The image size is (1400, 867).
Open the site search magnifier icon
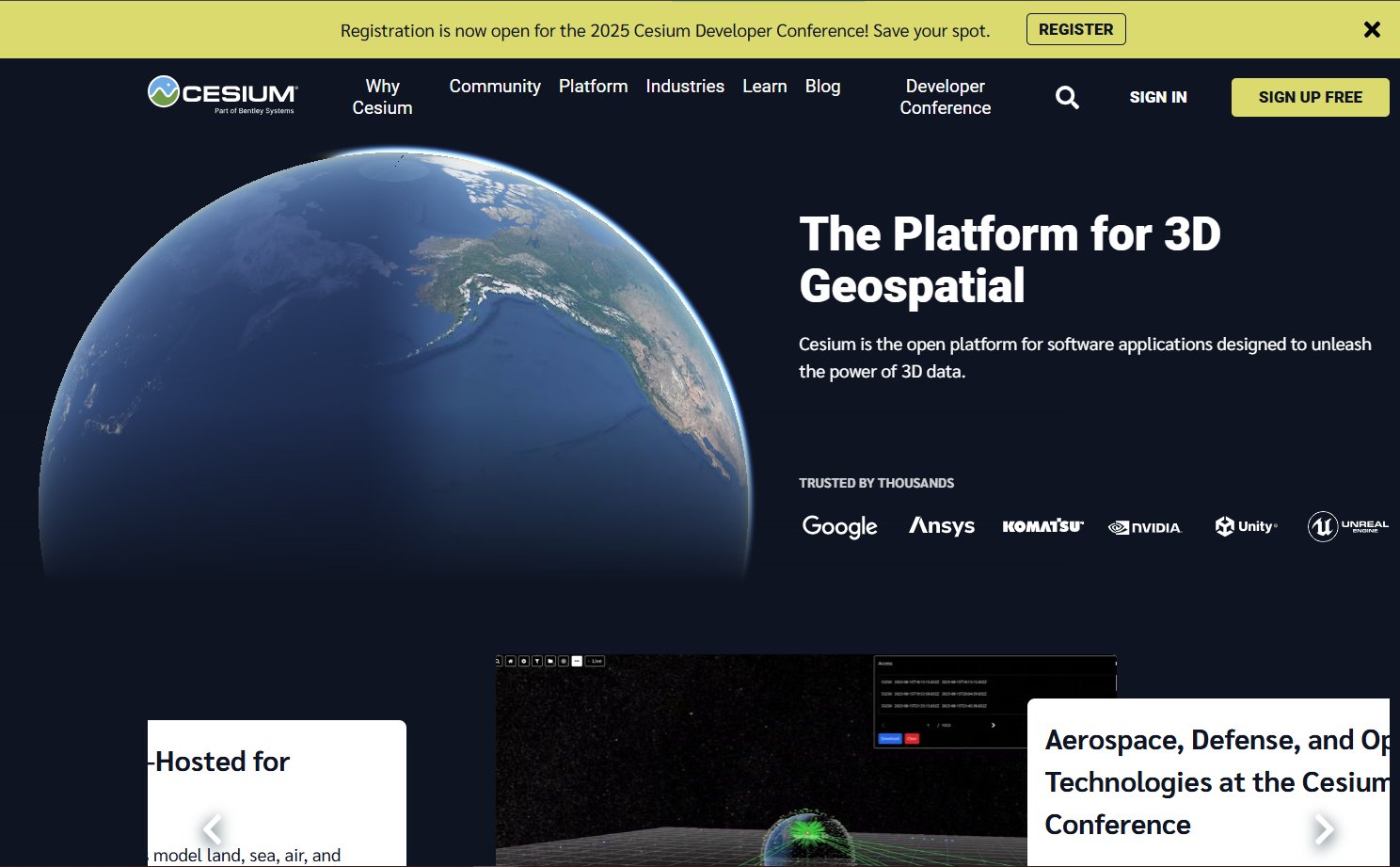1067,97
